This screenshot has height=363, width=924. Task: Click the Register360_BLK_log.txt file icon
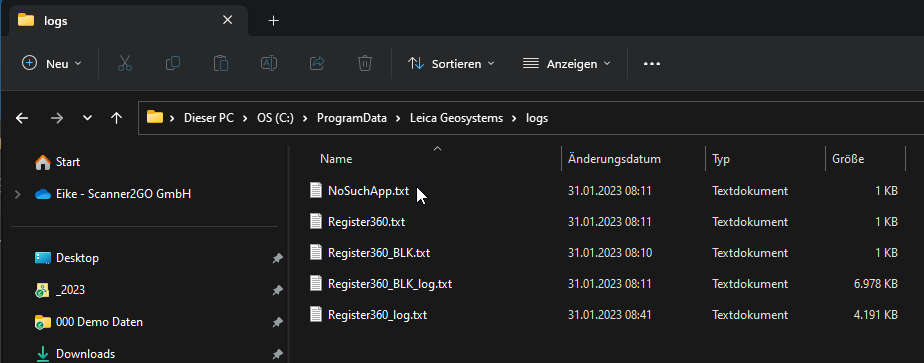[317, 283]
